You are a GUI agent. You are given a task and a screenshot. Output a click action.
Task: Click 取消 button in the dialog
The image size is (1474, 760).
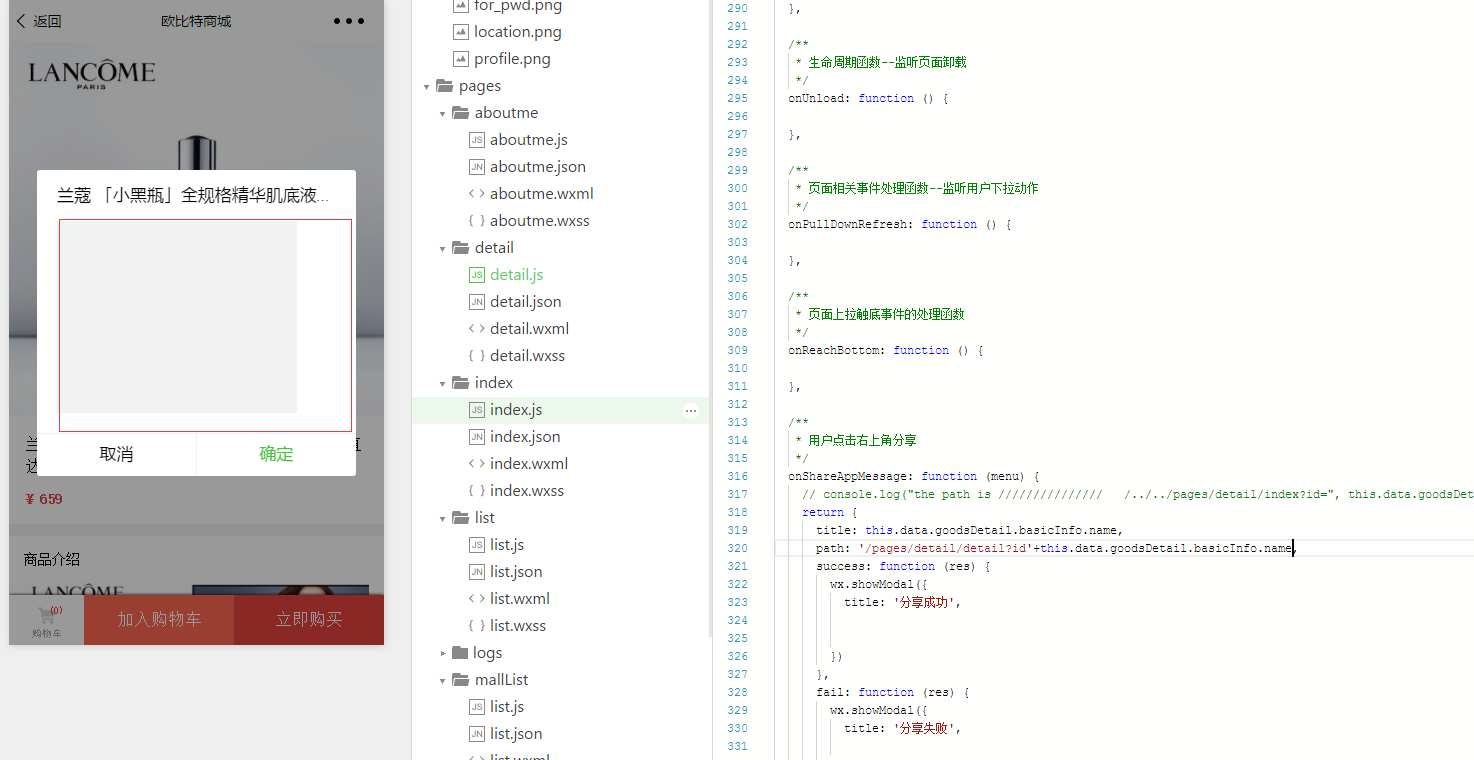[116, 454]
